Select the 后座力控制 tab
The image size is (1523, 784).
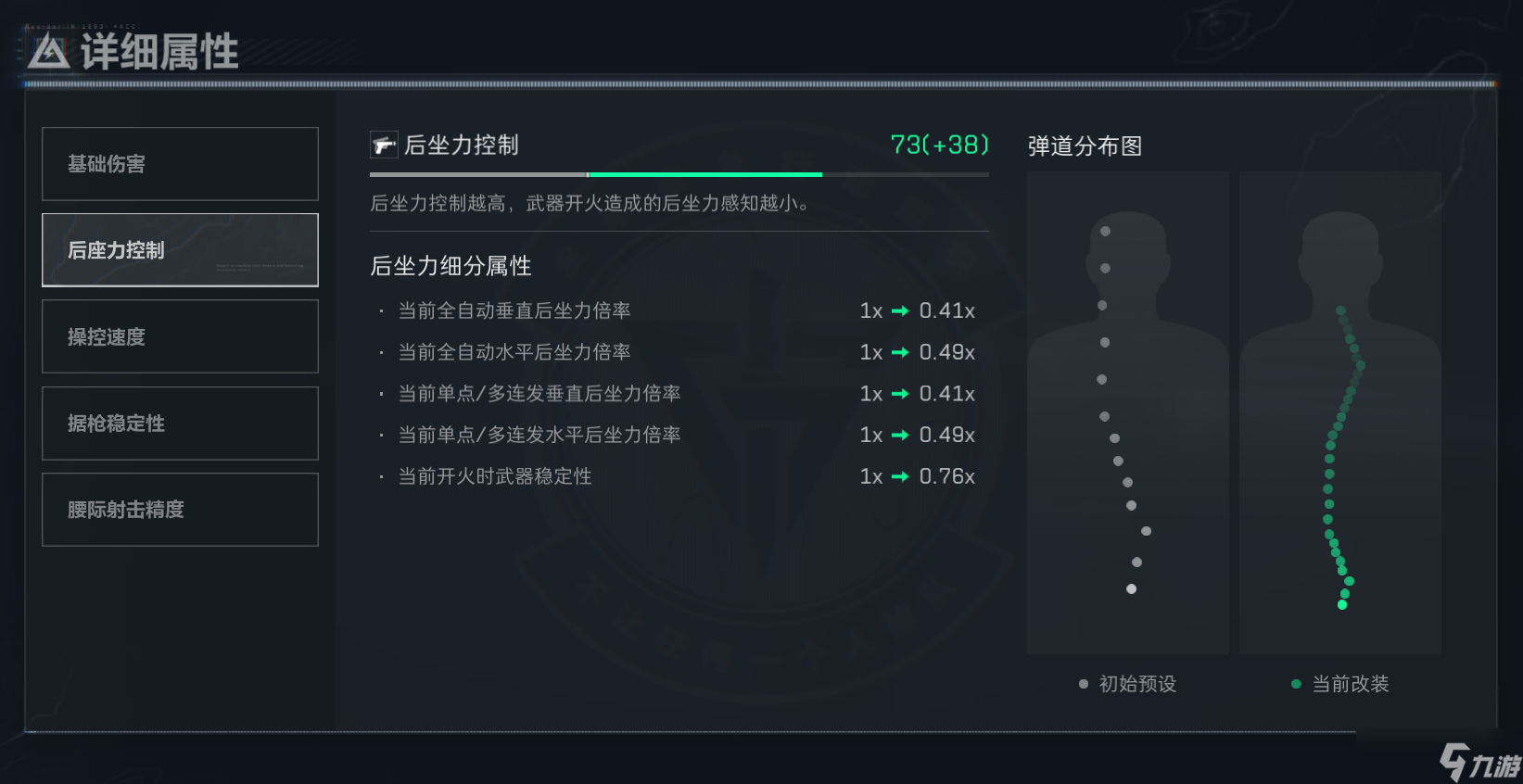coord(180,250)
